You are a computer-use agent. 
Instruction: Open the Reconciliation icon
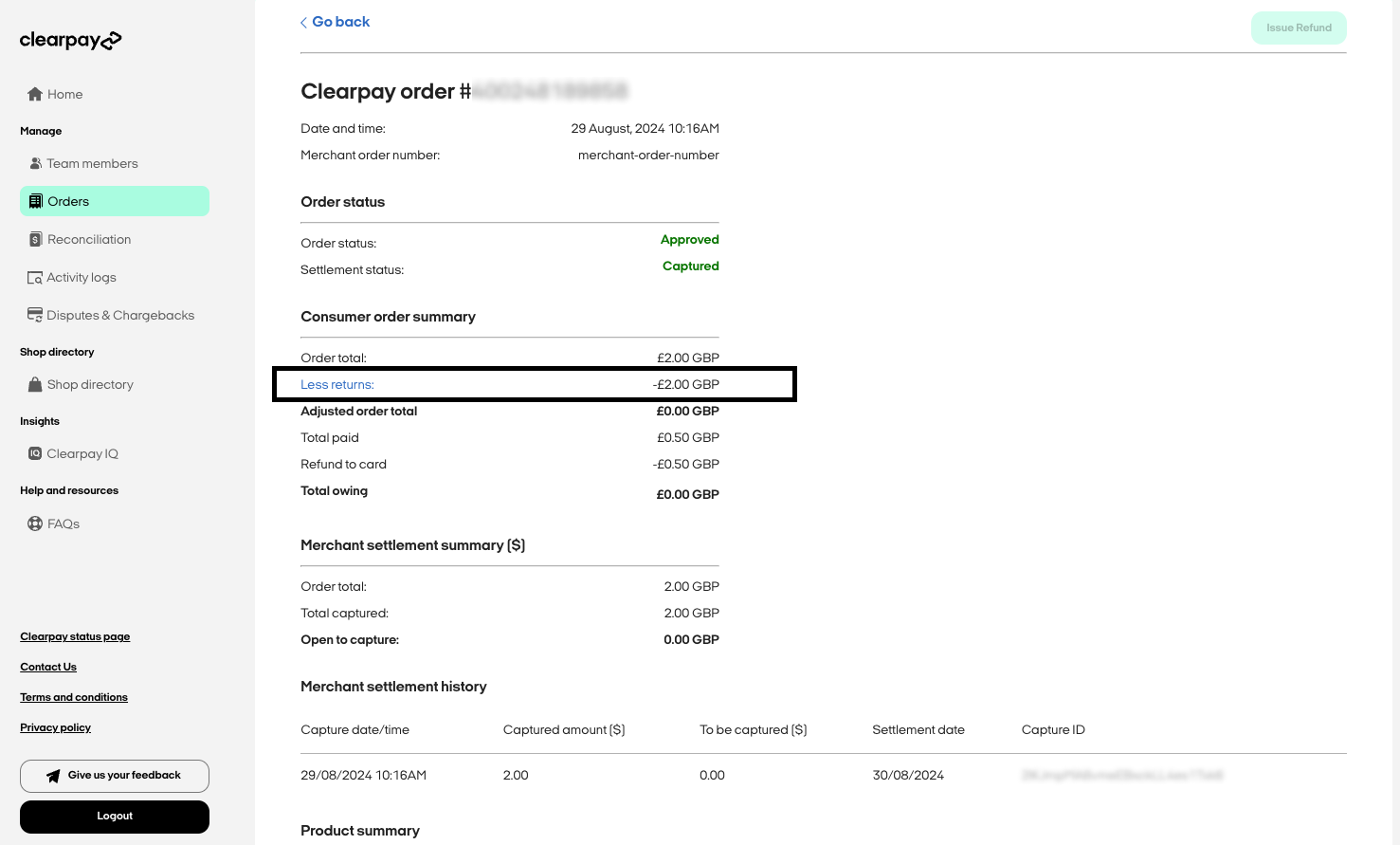pos(34,238)
